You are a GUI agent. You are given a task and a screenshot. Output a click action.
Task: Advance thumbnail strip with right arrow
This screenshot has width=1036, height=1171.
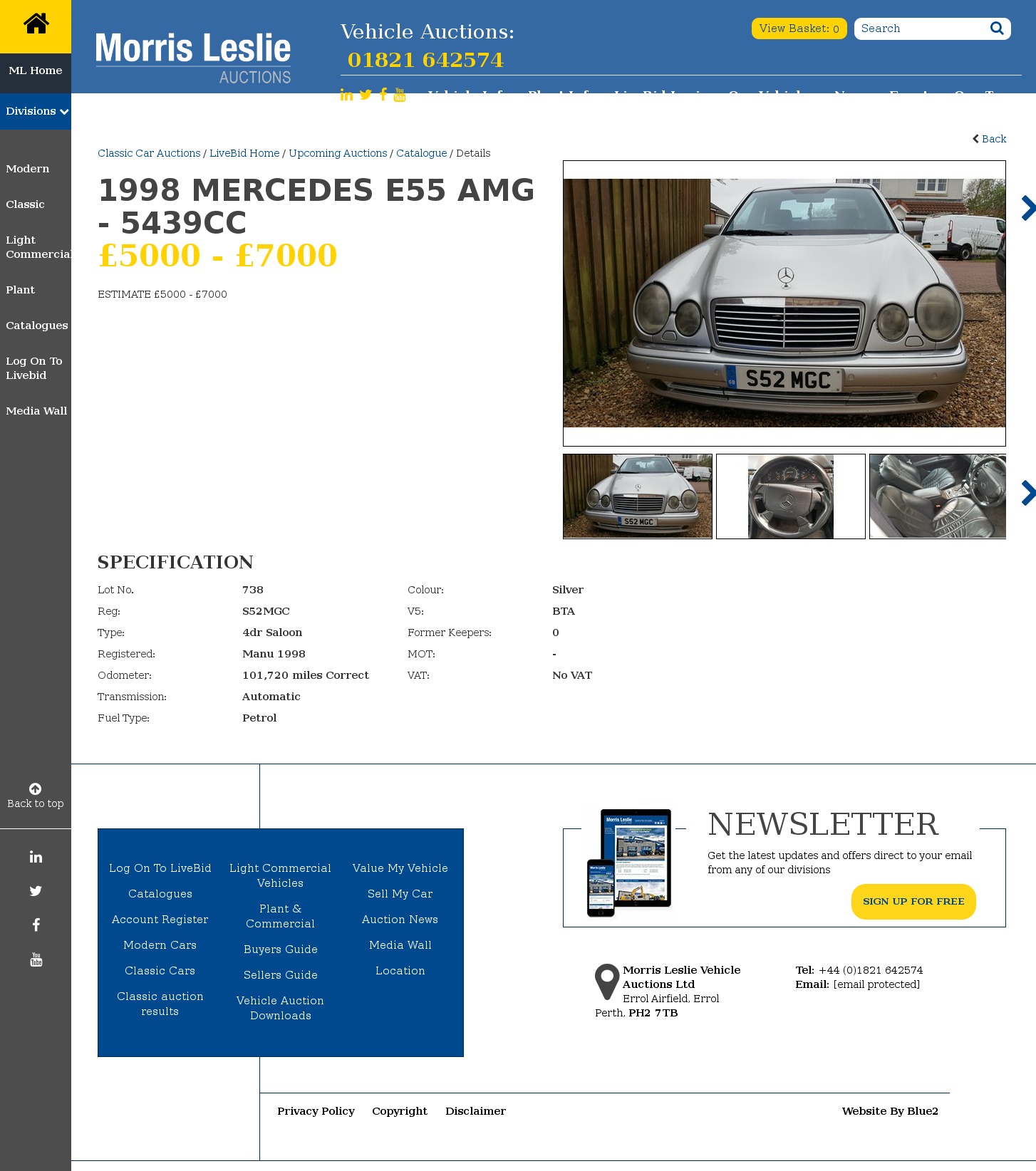pyautogui.click(x=1027, y=493)
